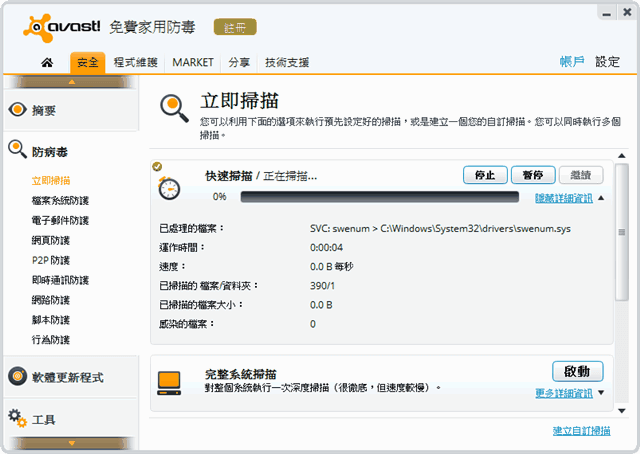
Task: Open the 技術支援 tab
Action: (x=287, y=62)
